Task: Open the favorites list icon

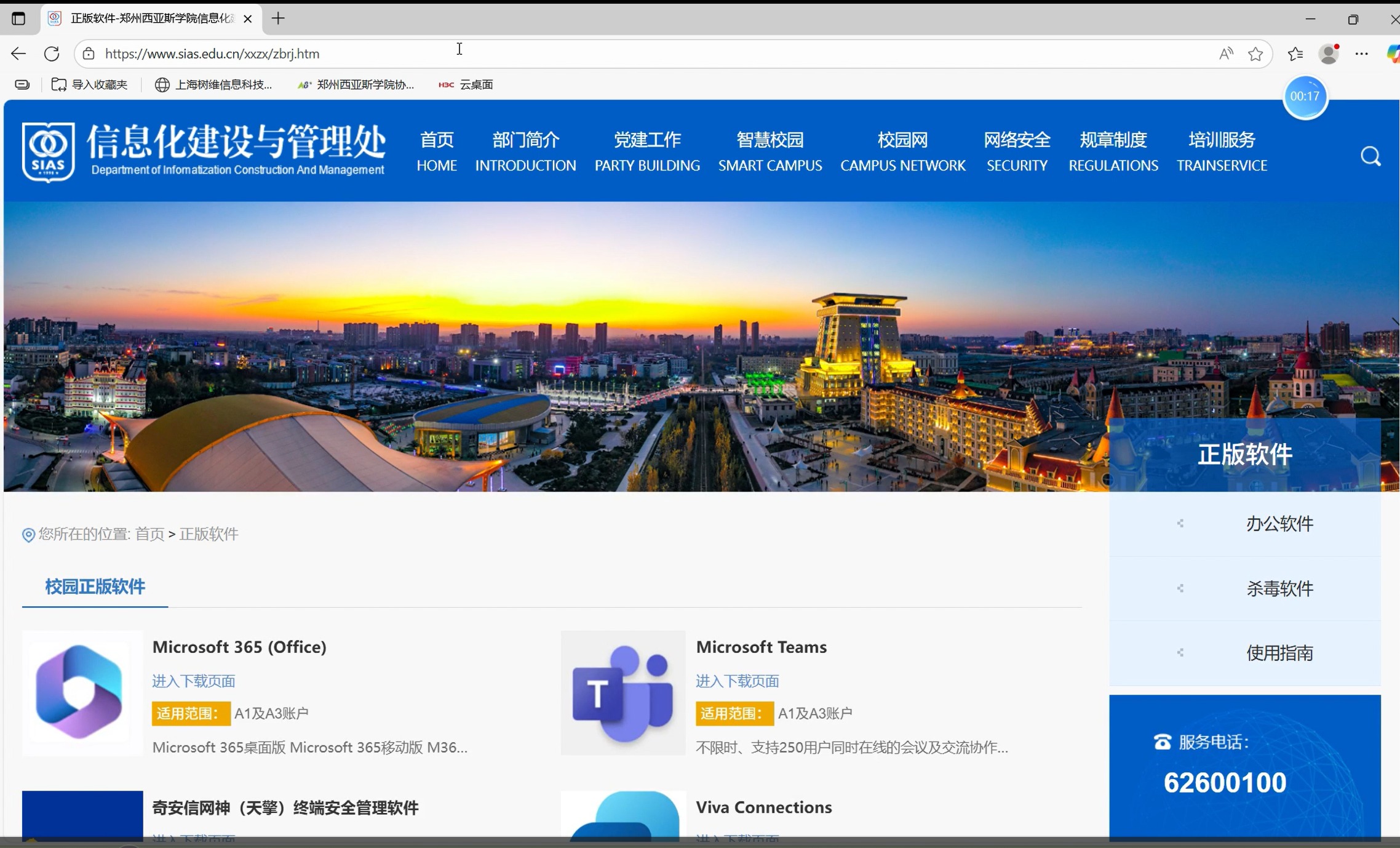Action: coord(1295,54)
